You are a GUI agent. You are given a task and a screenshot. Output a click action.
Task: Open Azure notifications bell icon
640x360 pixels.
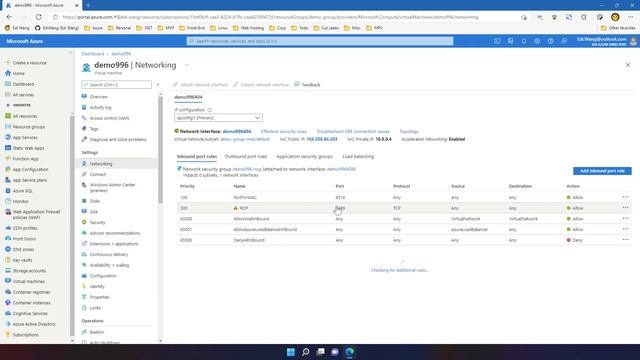(x=524, y=41)
